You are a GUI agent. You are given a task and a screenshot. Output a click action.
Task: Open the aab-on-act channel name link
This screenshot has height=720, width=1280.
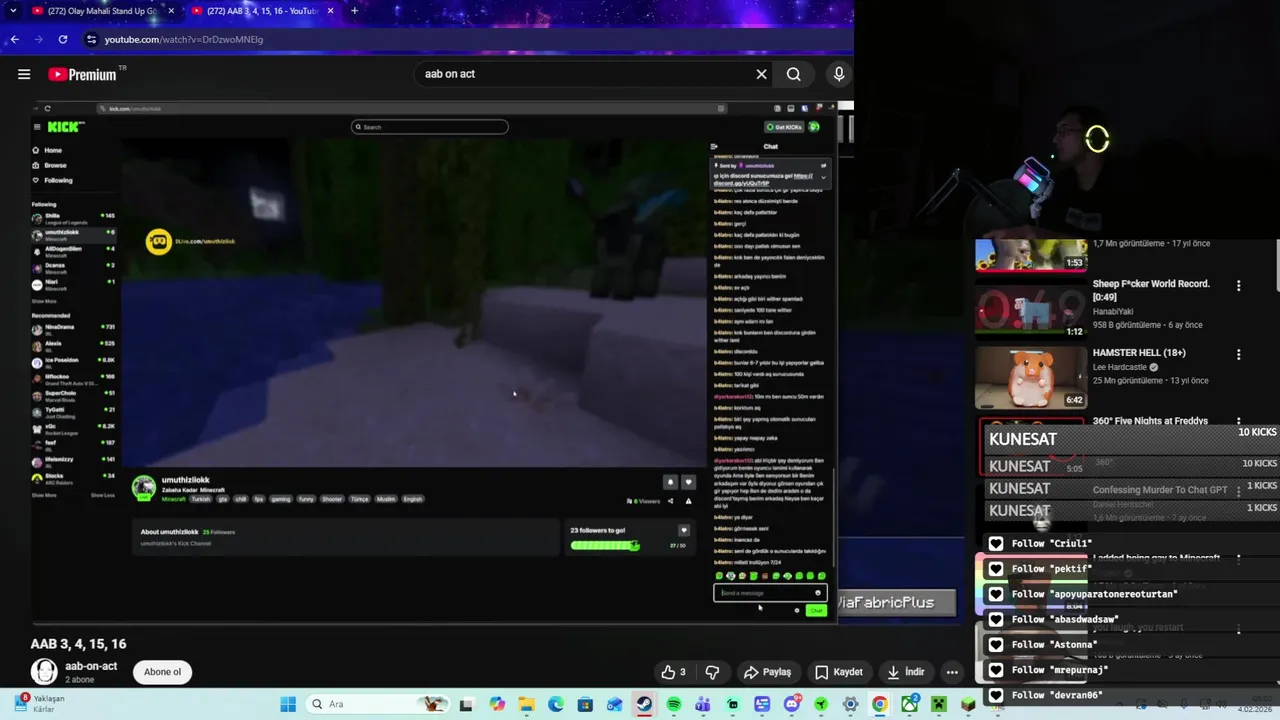click(x=91, y=666)
